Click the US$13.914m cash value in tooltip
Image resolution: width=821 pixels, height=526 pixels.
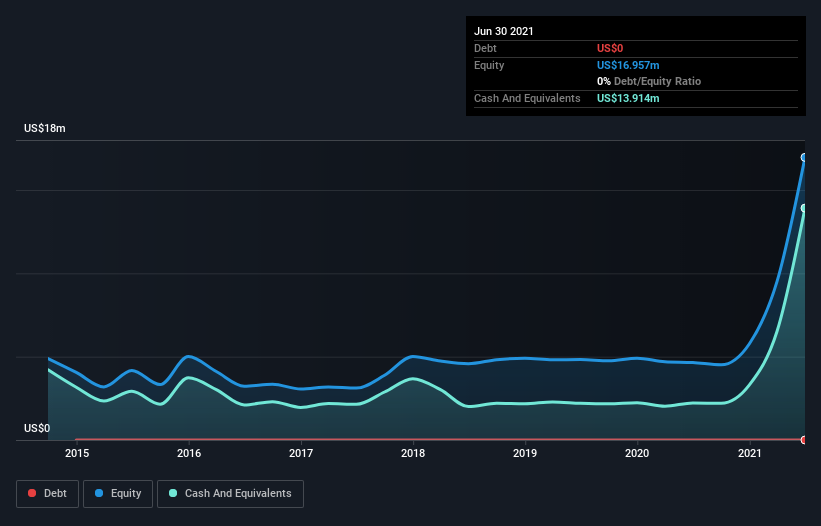[x=628, y=98]
